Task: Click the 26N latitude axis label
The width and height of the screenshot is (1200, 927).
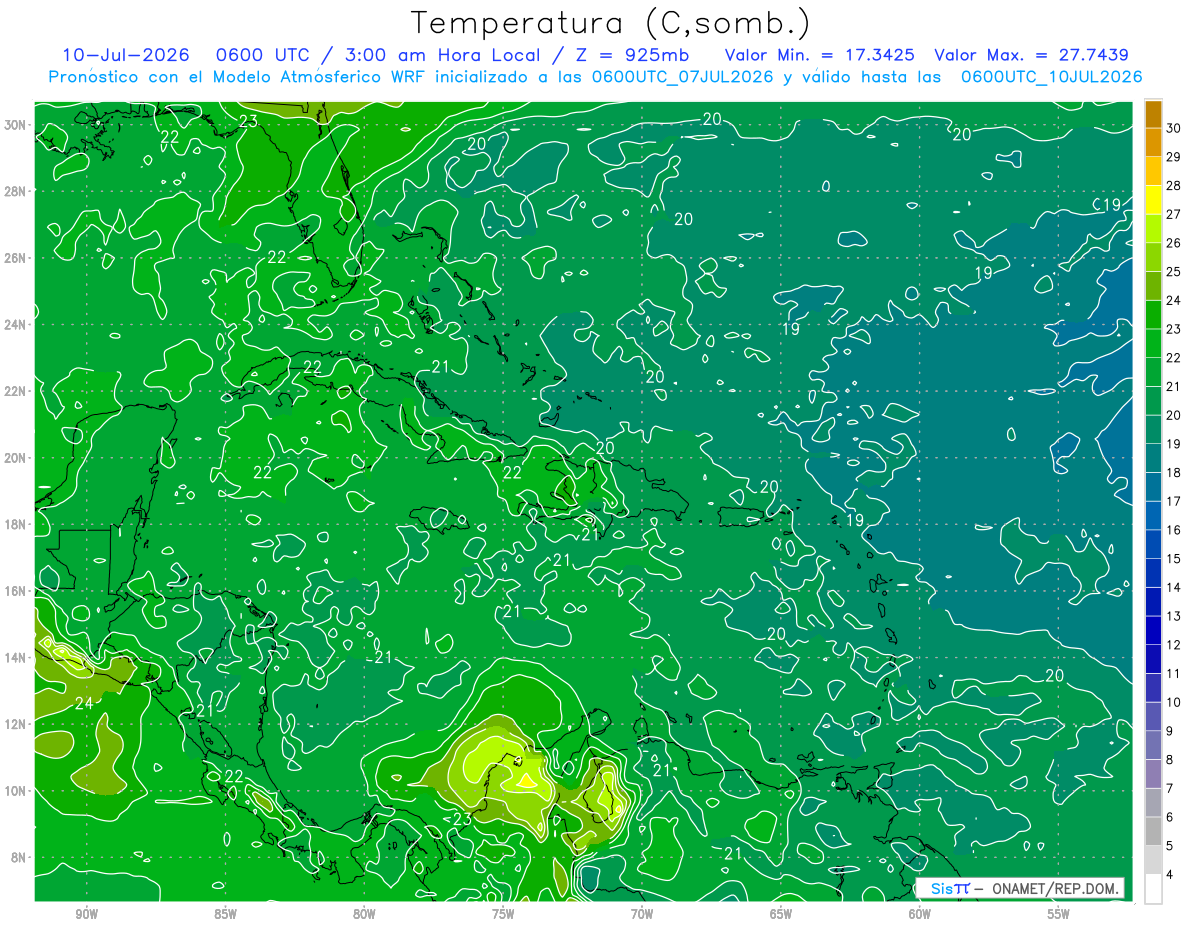Action: tap(16, 258)
